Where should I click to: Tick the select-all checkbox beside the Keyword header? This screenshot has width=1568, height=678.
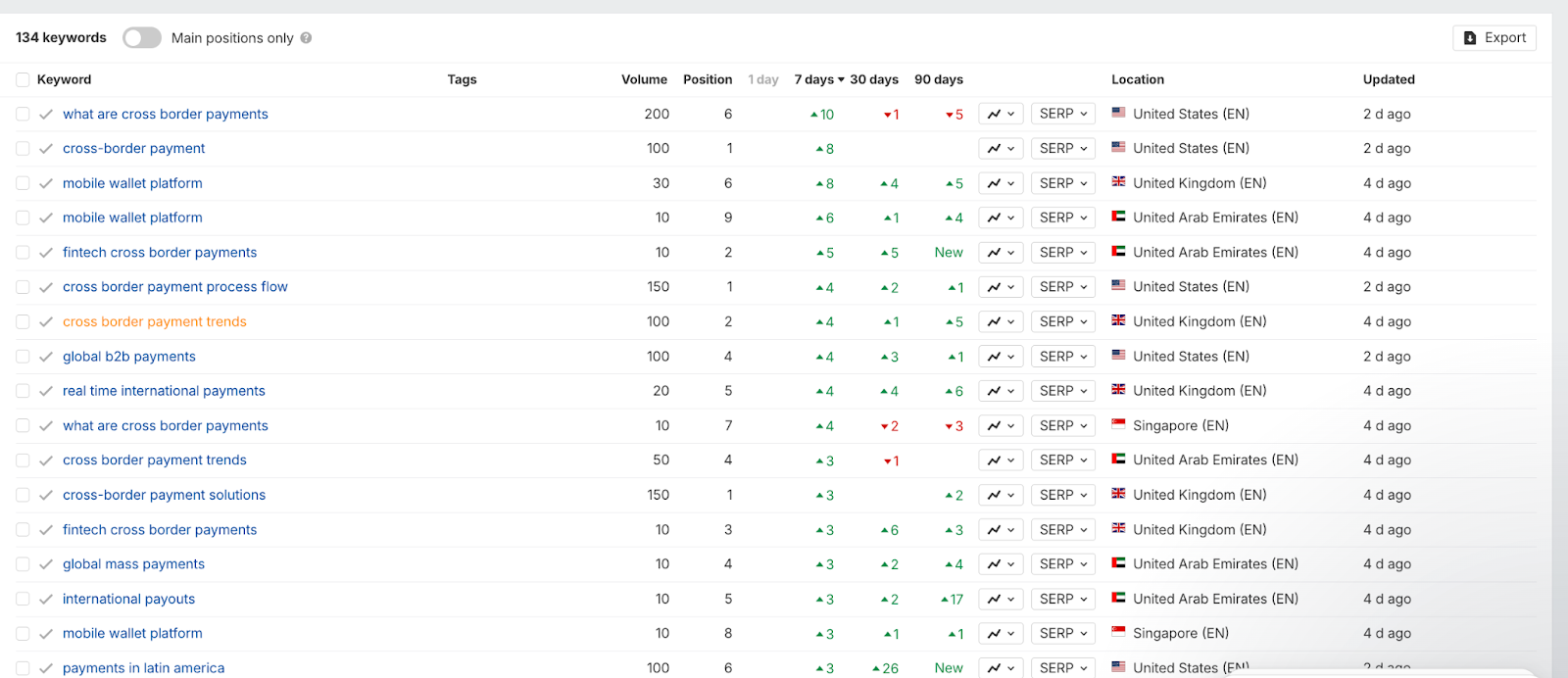[x=23, y=79]
